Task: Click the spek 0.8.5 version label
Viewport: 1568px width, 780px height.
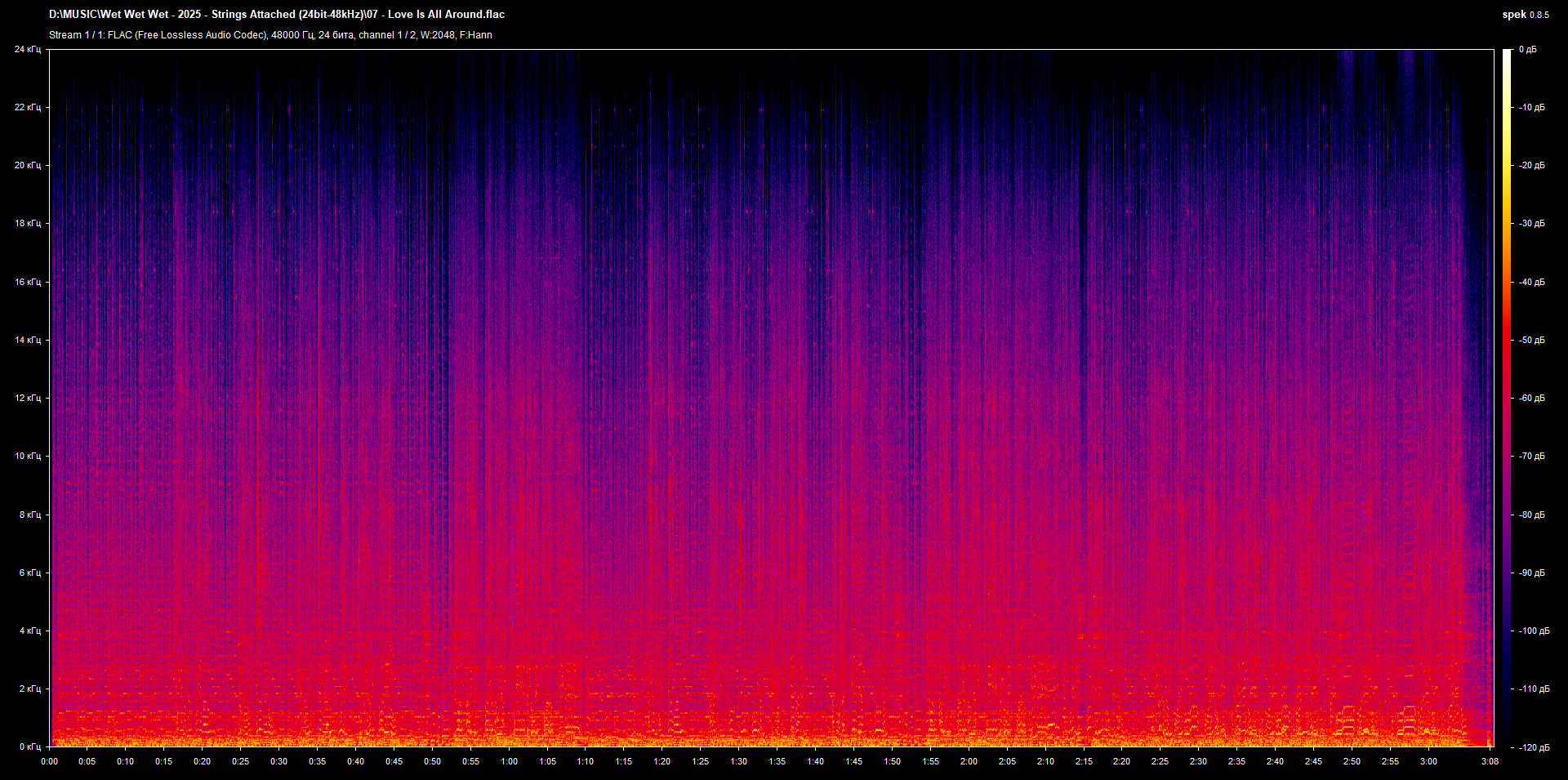Action: [x=1526, y=15]
